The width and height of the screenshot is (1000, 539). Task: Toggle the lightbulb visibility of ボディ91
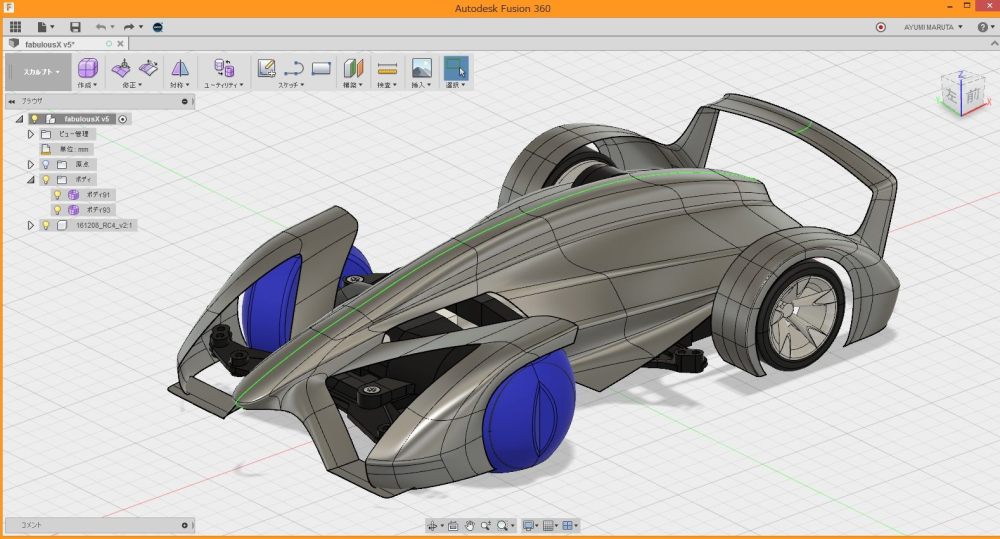click(x=57, y=195)
